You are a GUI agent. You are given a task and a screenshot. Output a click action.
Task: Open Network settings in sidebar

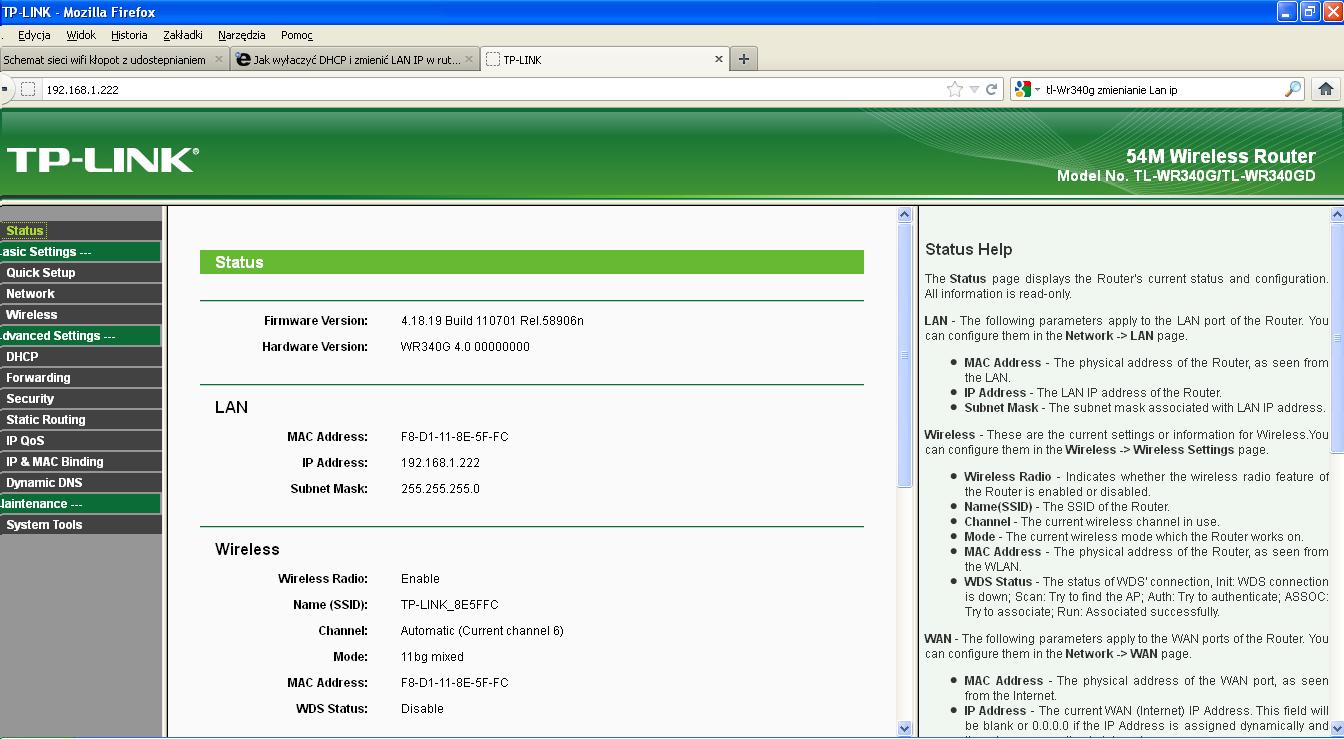pyautogui.click(x=30, y=293)
